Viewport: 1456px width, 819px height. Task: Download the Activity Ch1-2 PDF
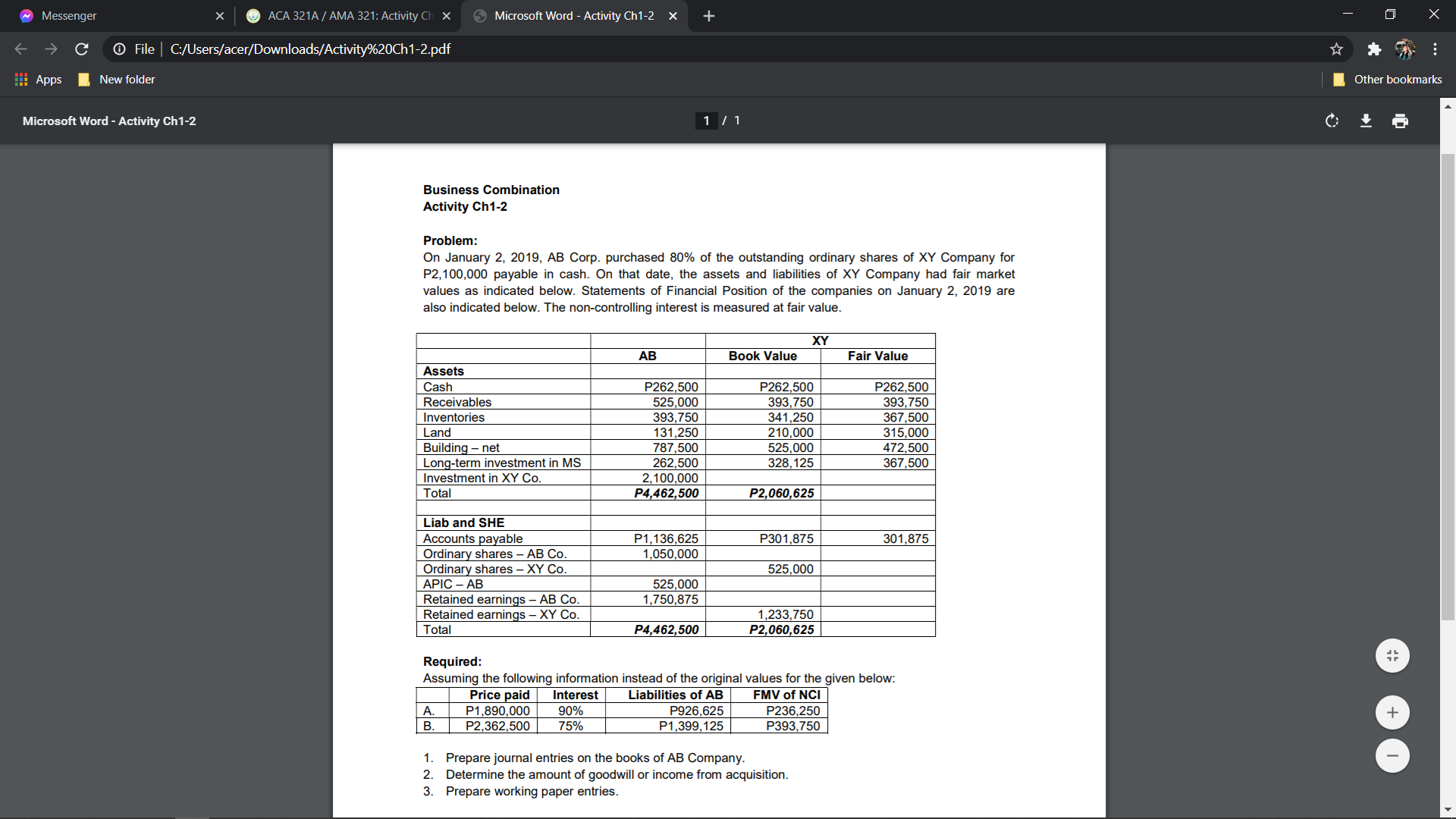pos(1366,121)
